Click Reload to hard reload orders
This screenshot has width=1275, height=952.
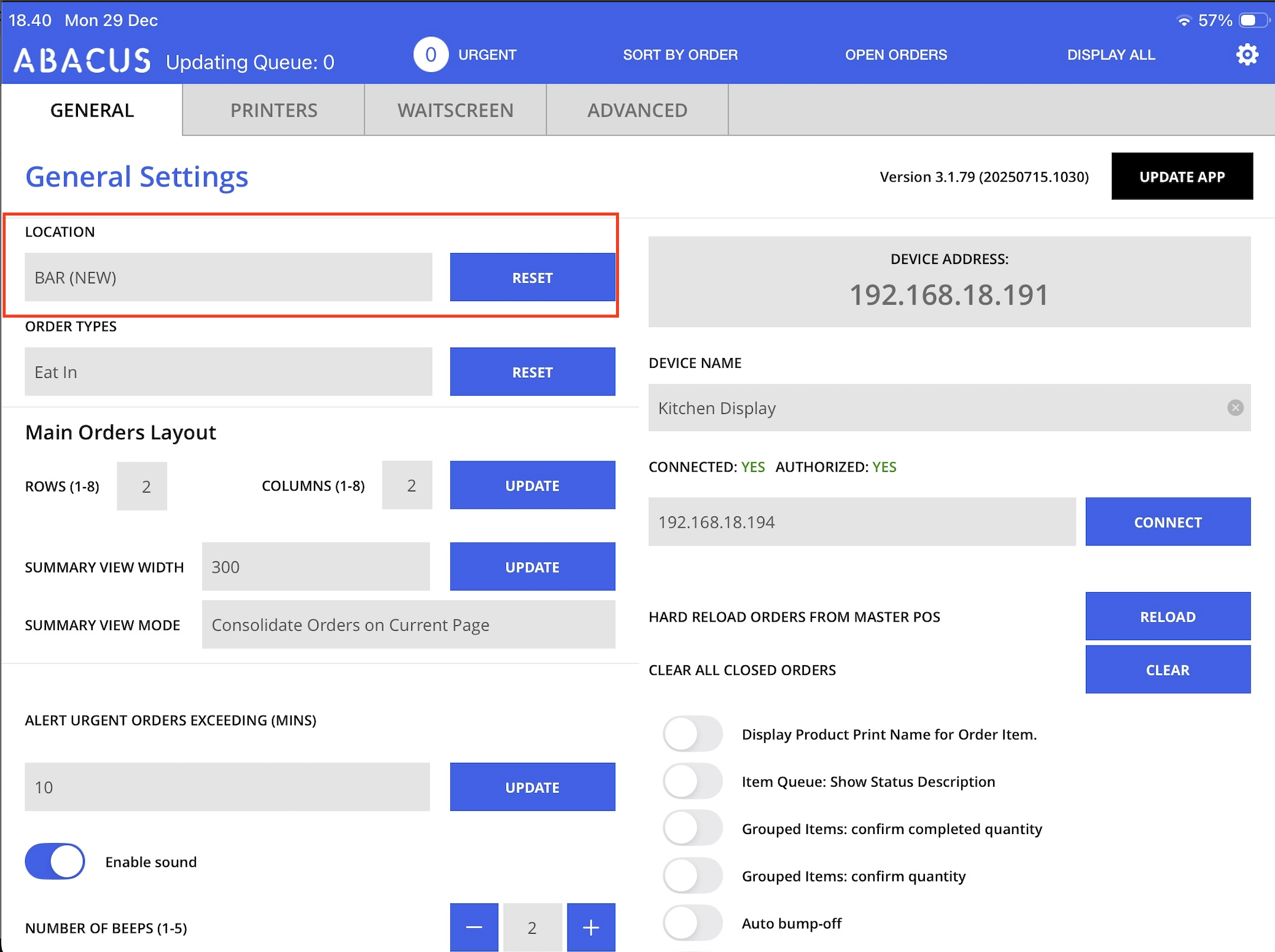click(x=1167, y=616)
